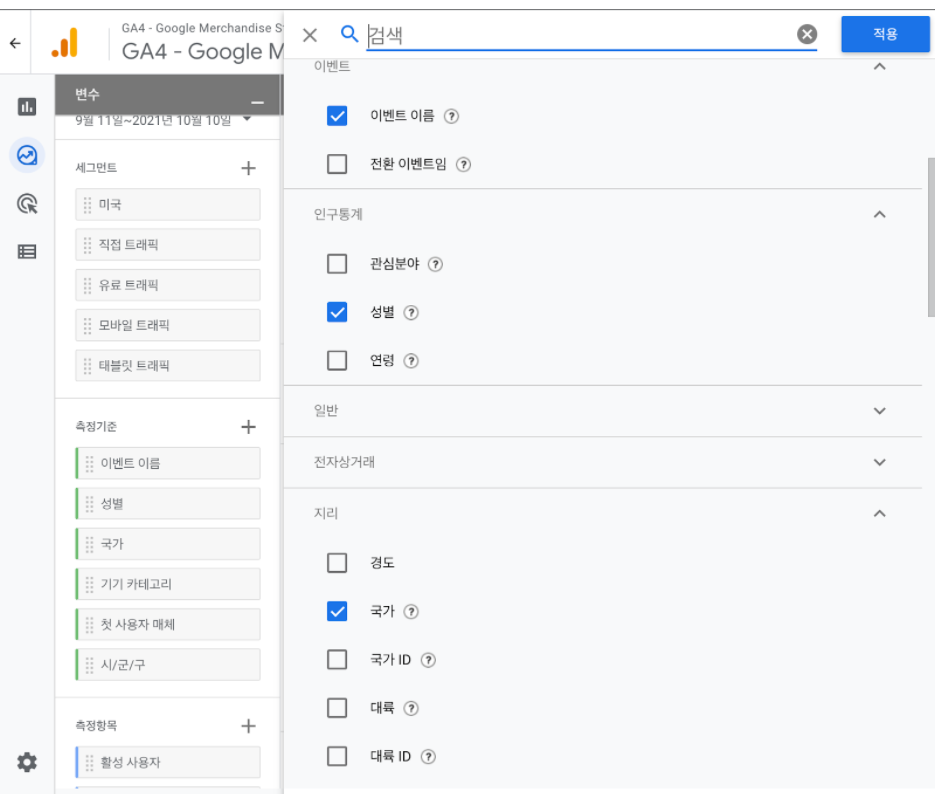Select the 태블릿 트래픽 segment

point(168,365)
